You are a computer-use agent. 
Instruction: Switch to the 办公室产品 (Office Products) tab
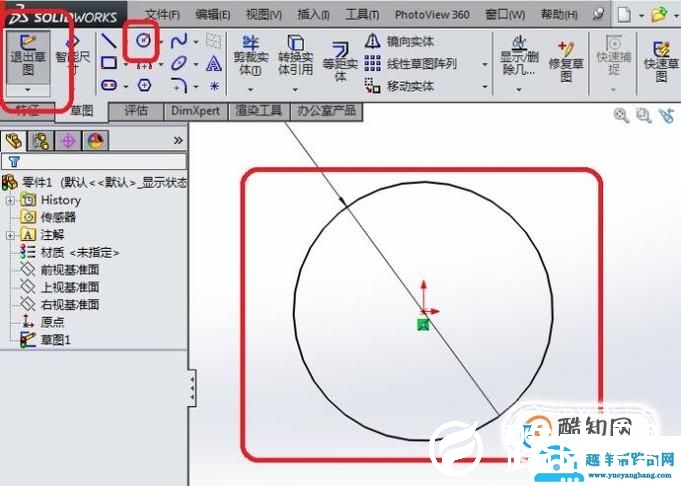tap(326, 111)
